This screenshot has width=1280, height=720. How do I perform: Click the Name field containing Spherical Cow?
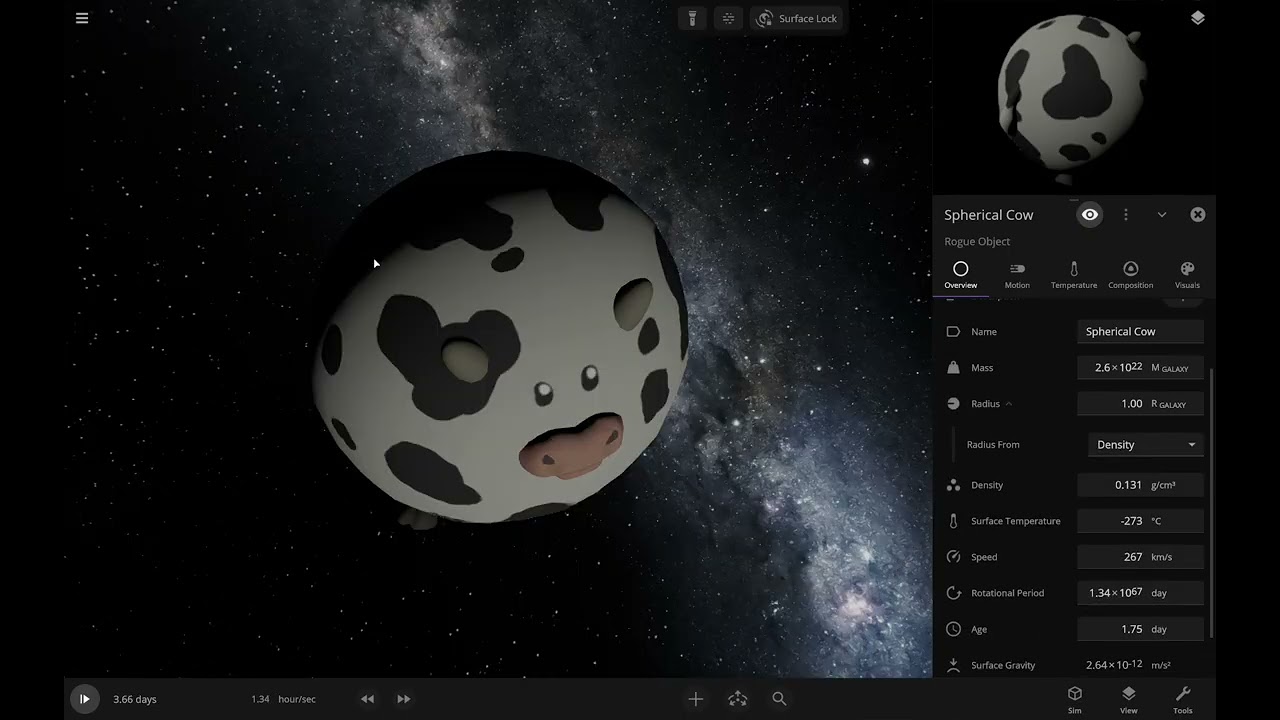point(1141,332)
